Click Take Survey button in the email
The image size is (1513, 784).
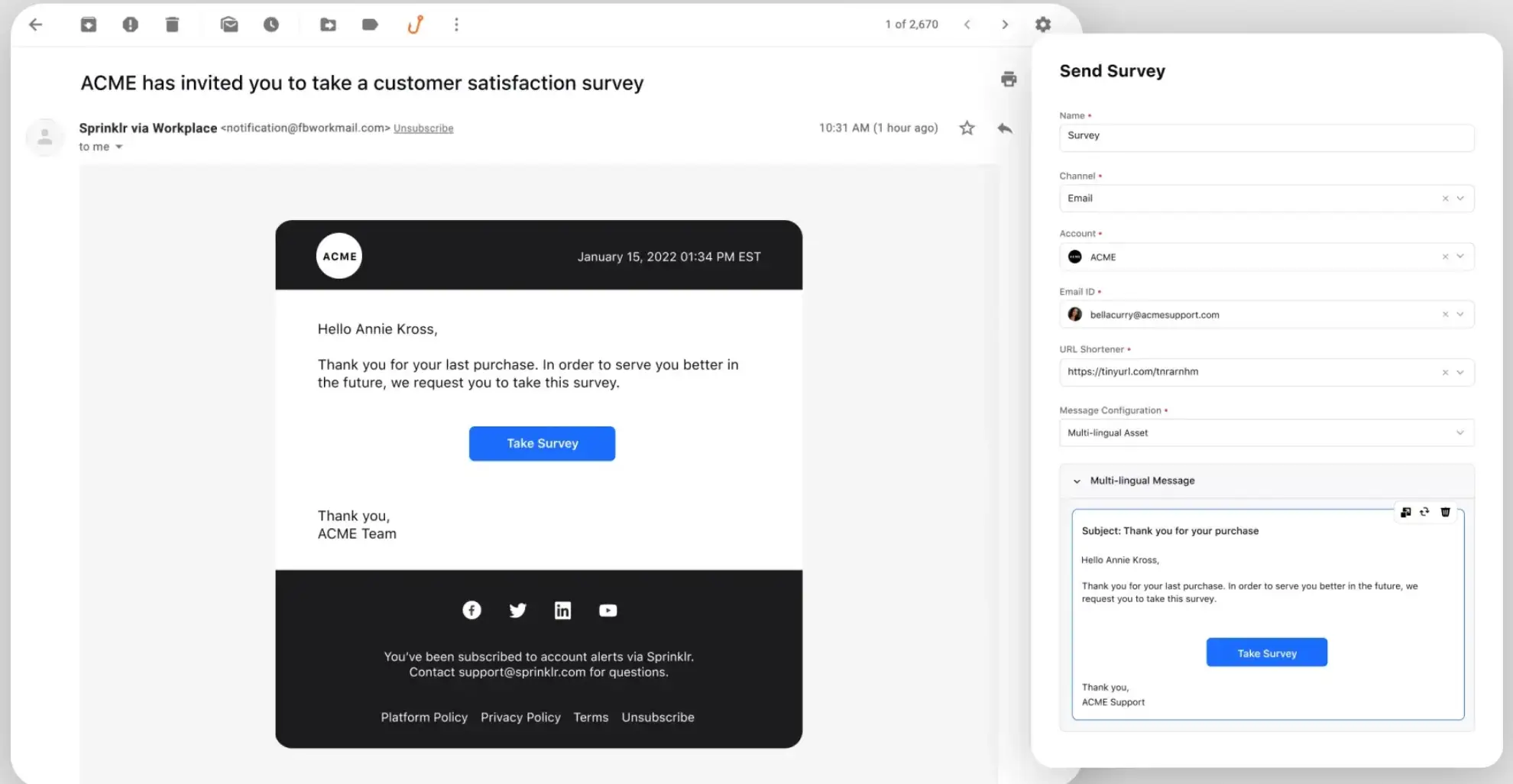(542, 443)
